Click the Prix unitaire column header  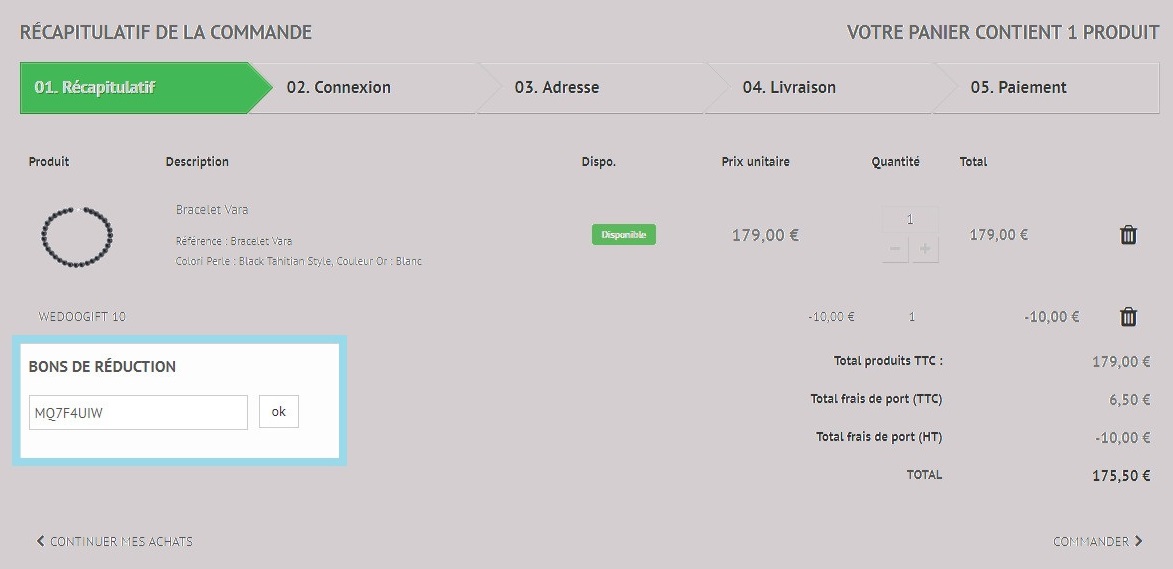[x=756, y=162]
